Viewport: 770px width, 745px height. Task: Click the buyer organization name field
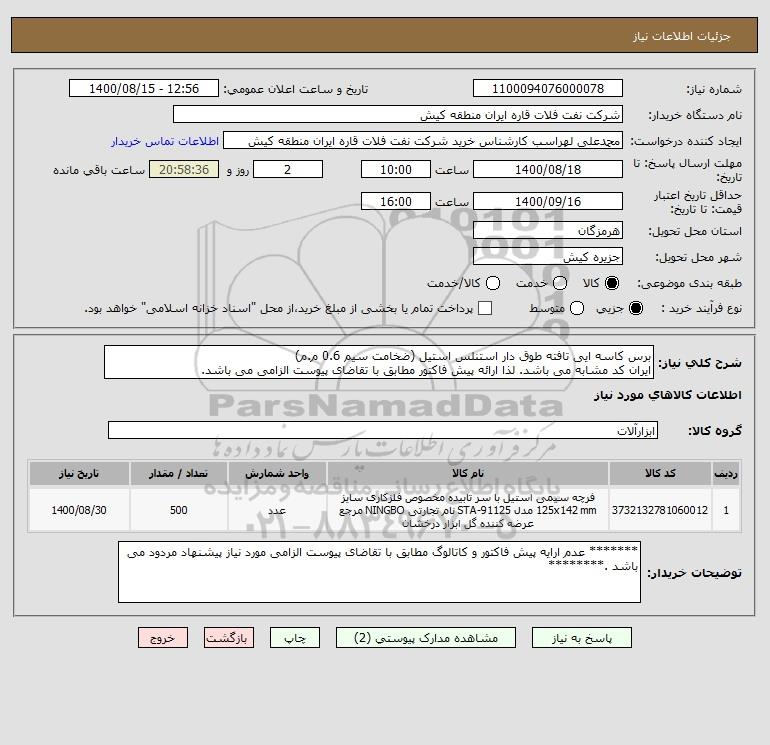coord(398,114)
